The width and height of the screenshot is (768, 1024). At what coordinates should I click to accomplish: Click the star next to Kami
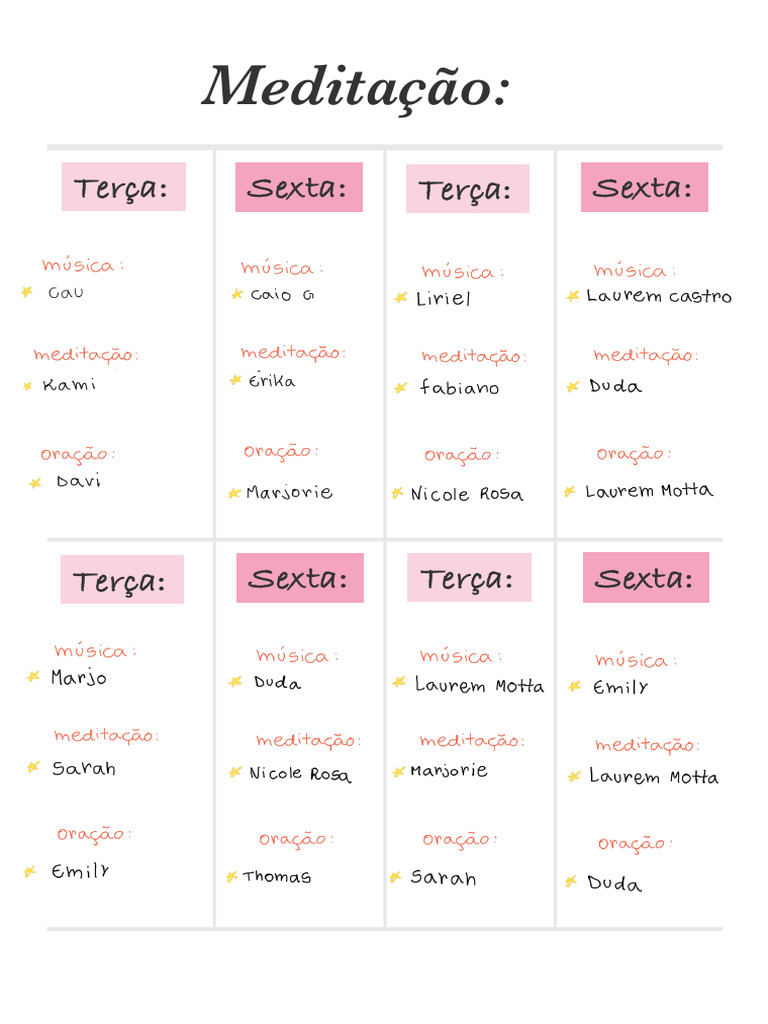pos(27,386)
